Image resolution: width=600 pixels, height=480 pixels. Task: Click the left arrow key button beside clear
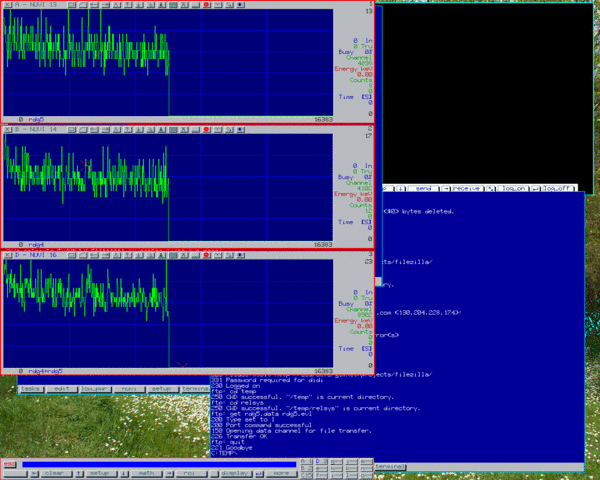[34, 473]
